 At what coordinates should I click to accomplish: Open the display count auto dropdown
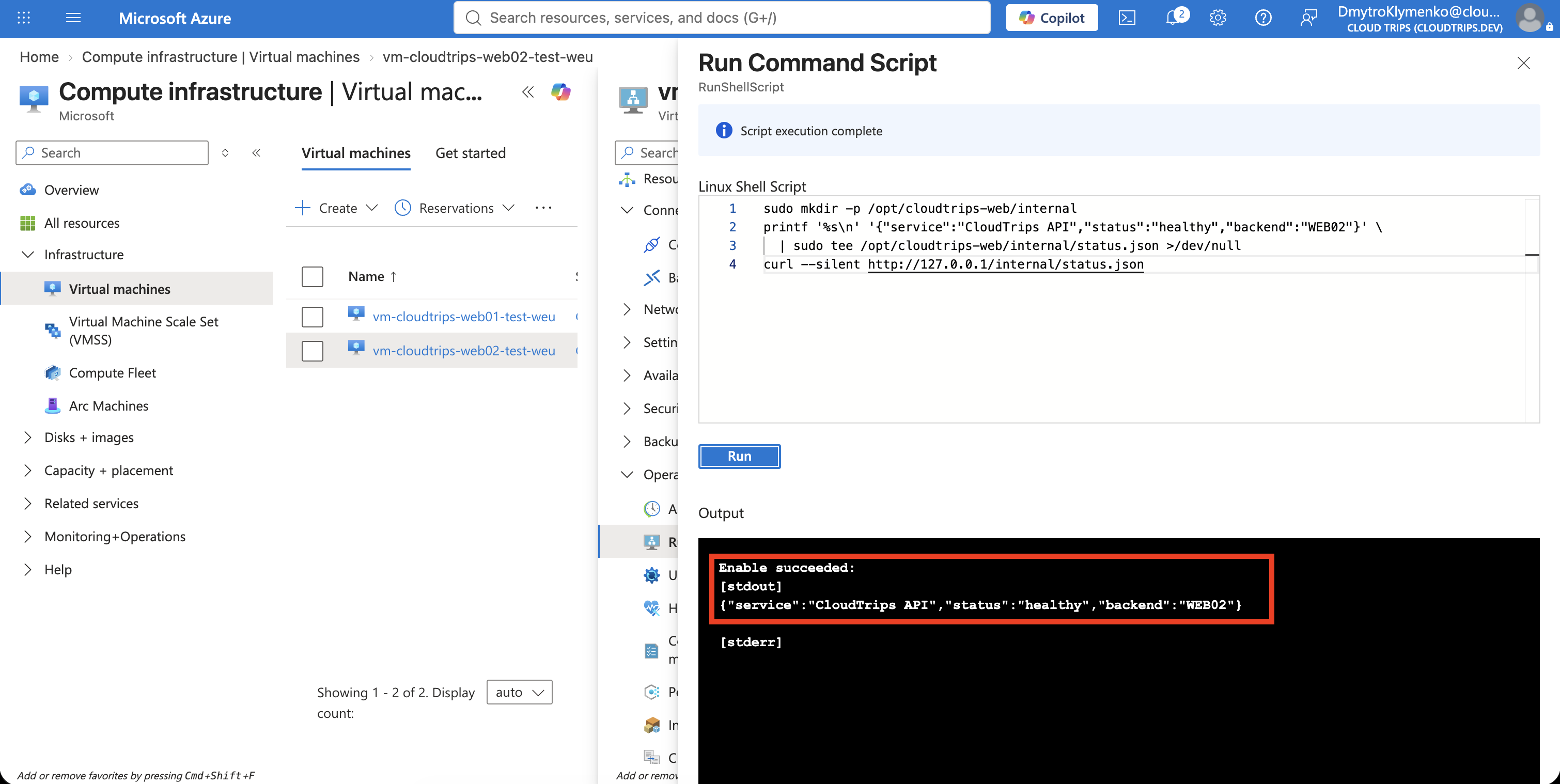point(520,692)
